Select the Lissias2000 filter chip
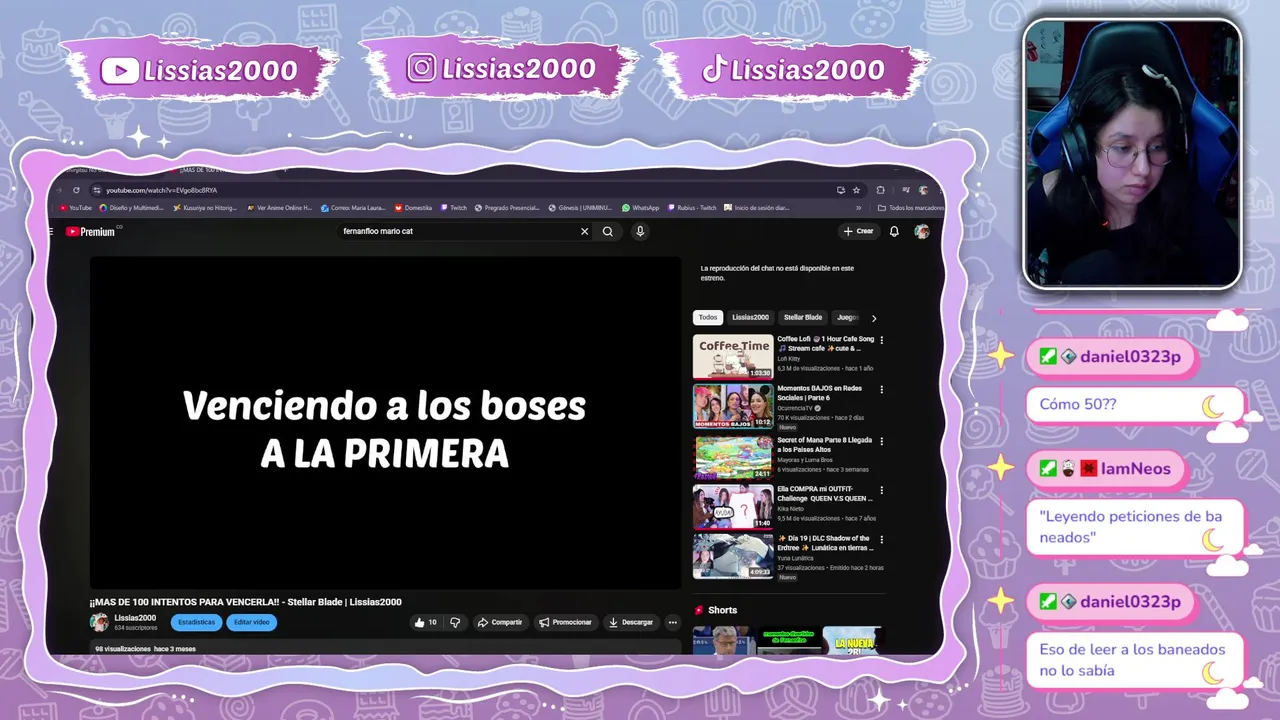Screen dimensions: 1280x720 [x=750, y=318]
